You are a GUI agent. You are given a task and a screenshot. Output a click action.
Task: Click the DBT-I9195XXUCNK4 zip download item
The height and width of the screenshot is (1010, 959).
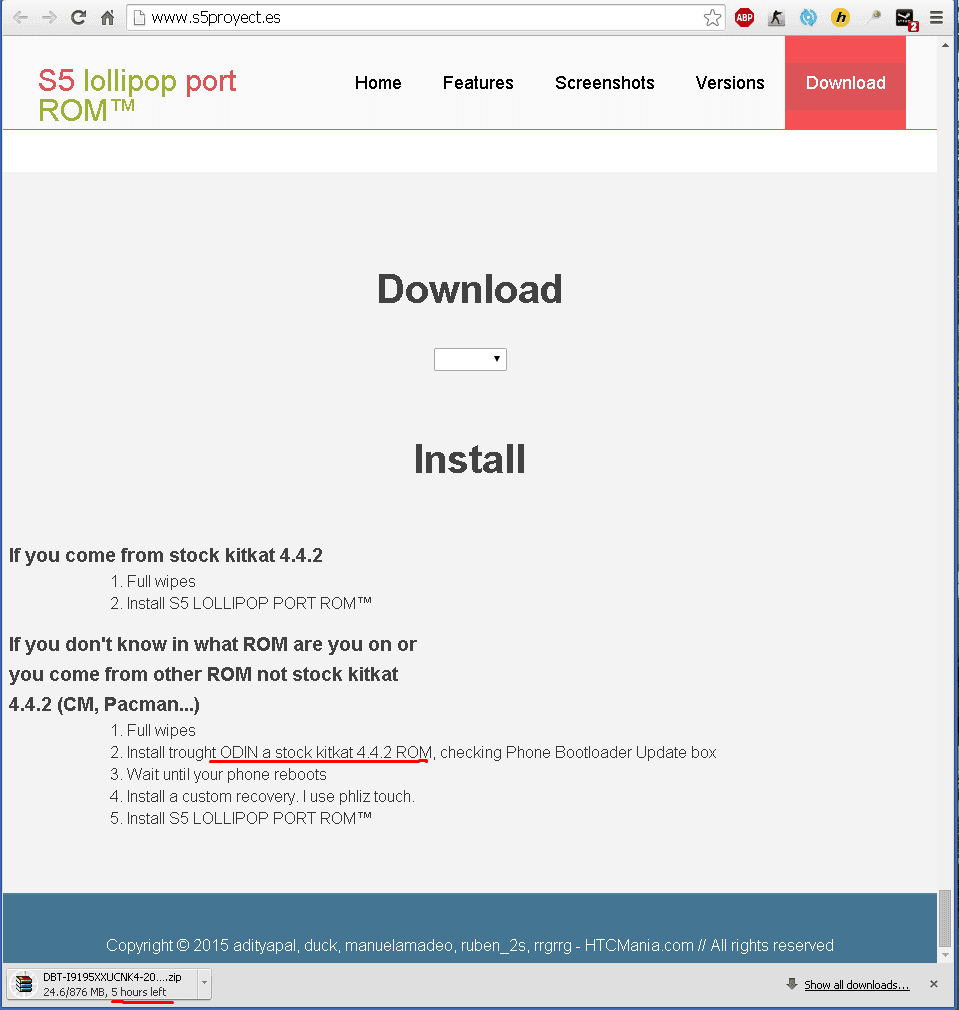tap(109, 984)
